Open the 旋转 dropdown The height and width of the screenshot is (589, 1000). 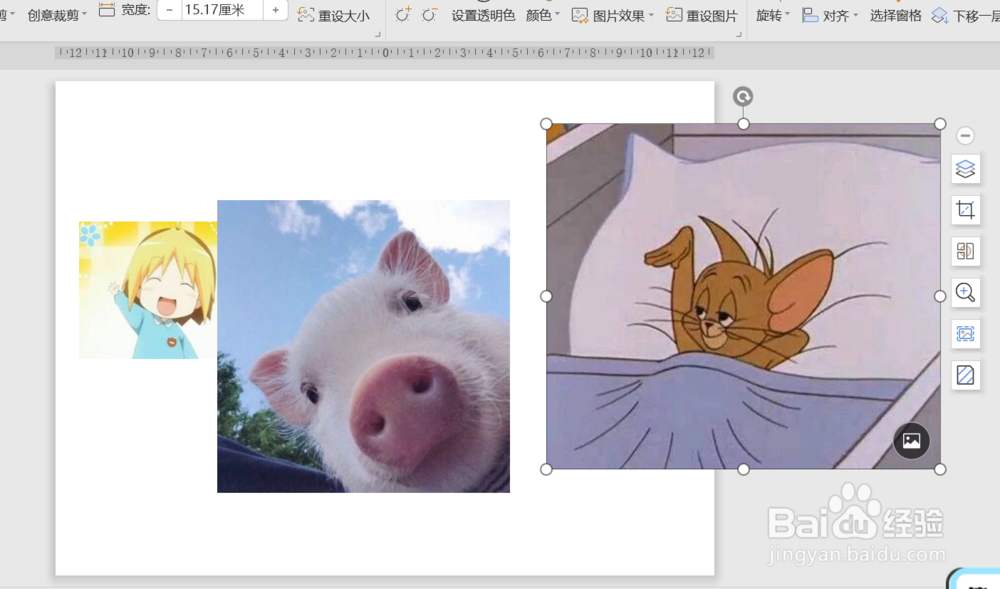coord(772,15)
